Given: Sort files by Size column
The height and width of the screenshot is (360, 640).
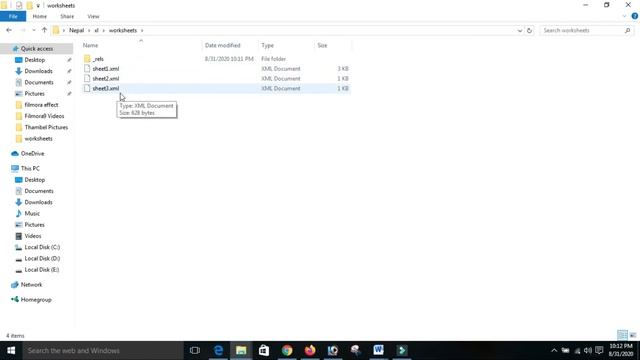Looking at the screenshot, I should [322, 45].
